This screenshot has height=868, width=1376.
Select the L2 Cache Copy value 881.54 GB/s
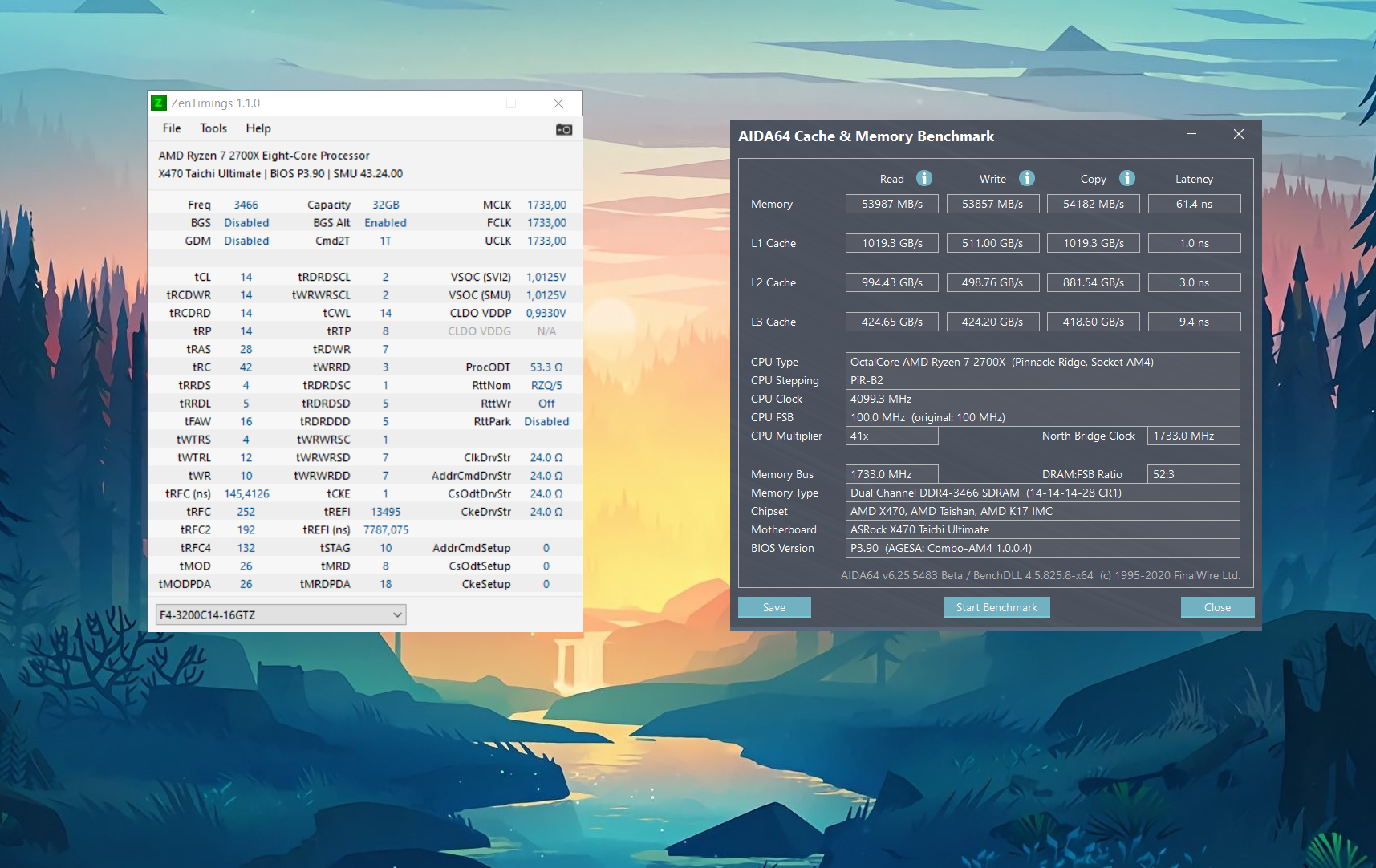pyautogui.click(x=1094, y=282)
